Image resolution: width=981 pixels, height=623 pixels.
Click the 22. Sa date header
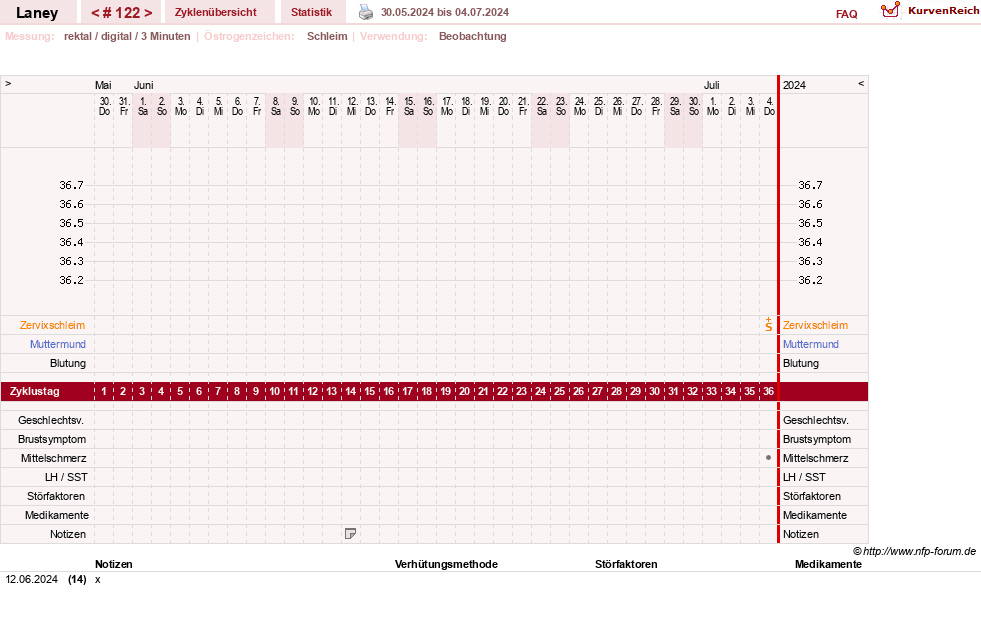tap(542, 106)
